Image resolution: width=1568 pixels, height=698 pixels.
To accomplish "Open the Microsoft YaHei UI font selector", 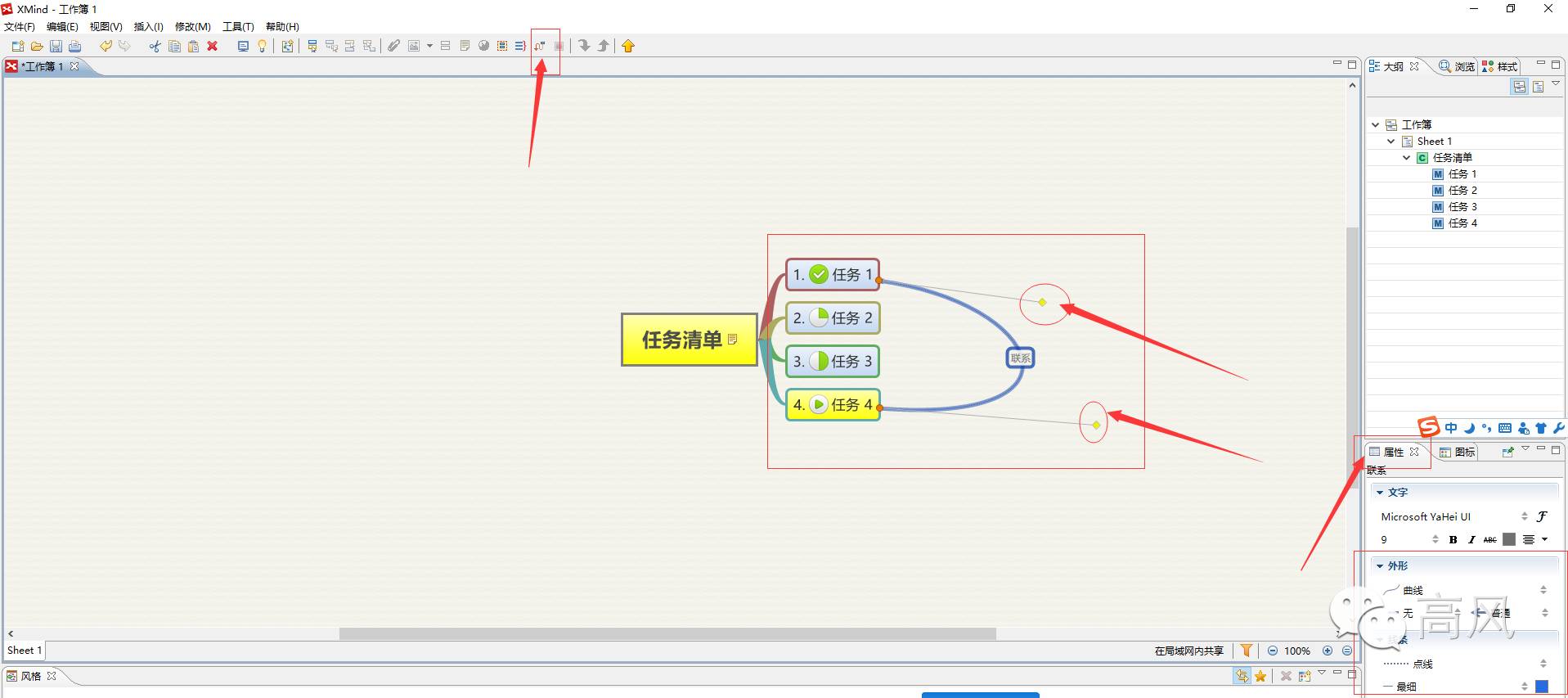I will point(1453,516).
